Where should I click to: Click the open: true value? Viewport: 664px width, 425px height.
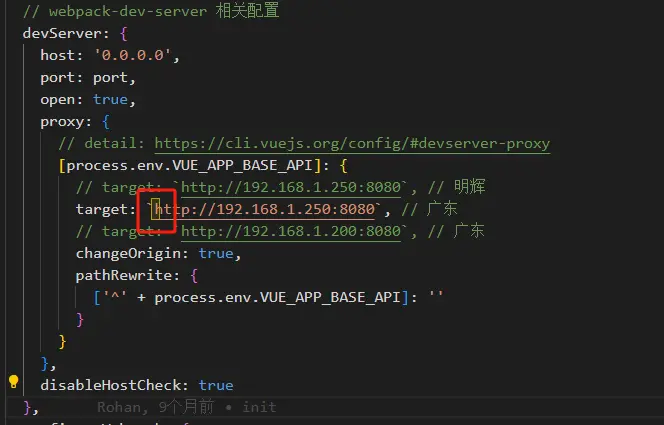coord(110,99)
